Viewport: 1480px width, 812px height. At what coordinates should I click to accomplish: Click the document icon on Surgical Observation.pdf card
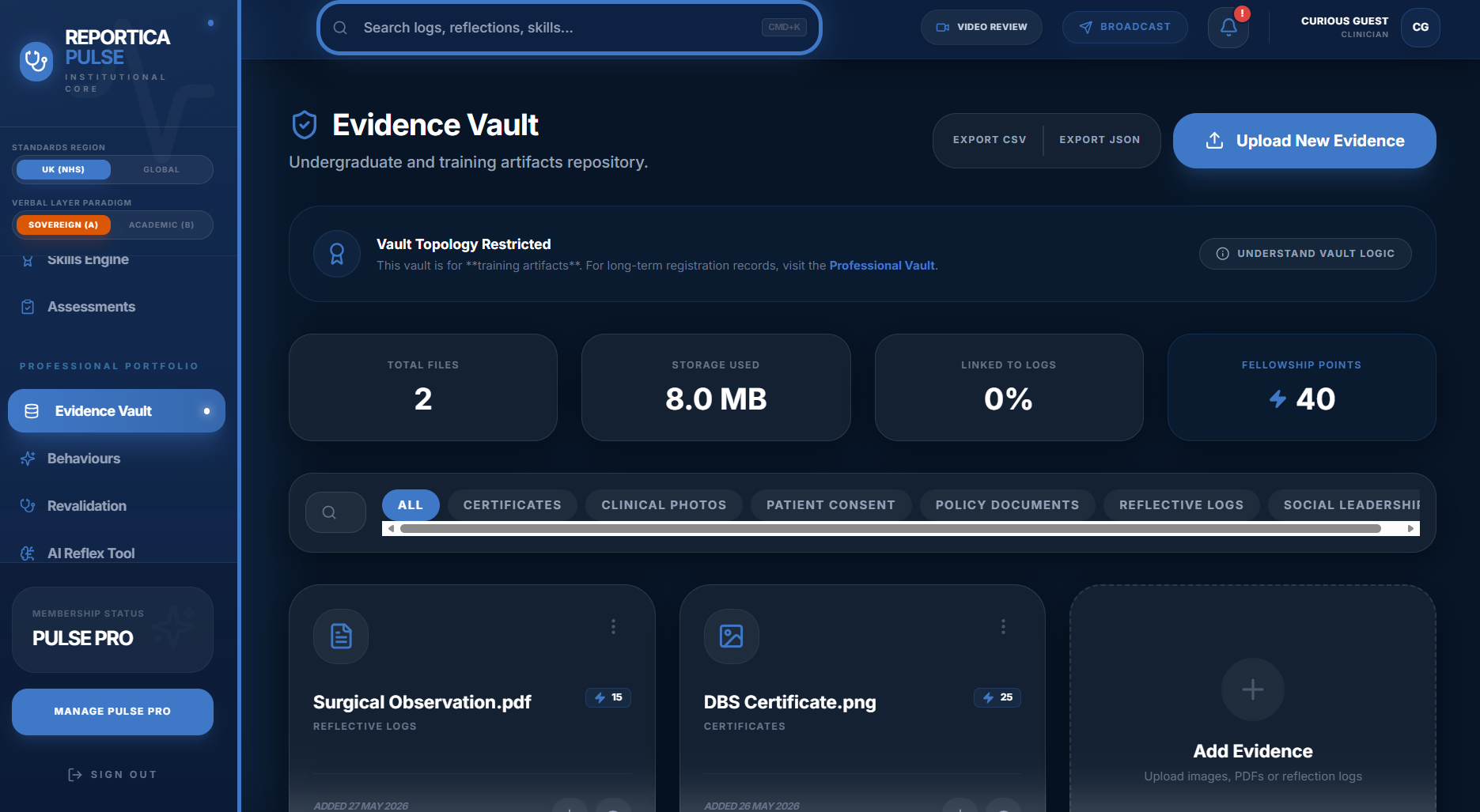(341, 636)
